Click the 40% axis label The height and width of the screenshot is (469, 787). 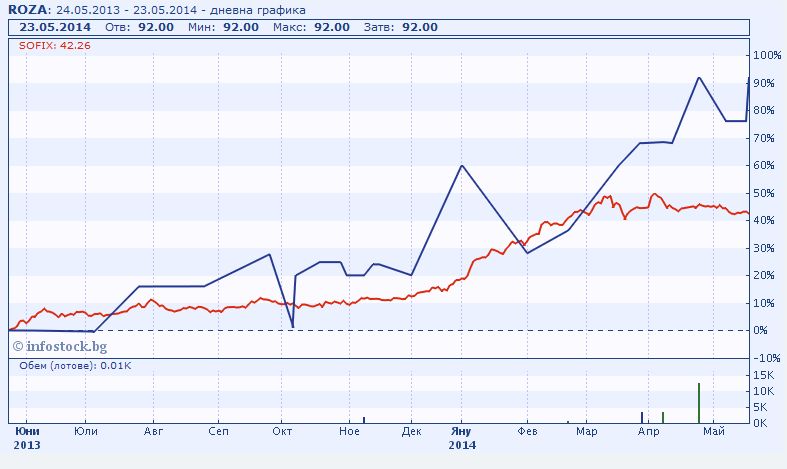click(x=764, y=220)
